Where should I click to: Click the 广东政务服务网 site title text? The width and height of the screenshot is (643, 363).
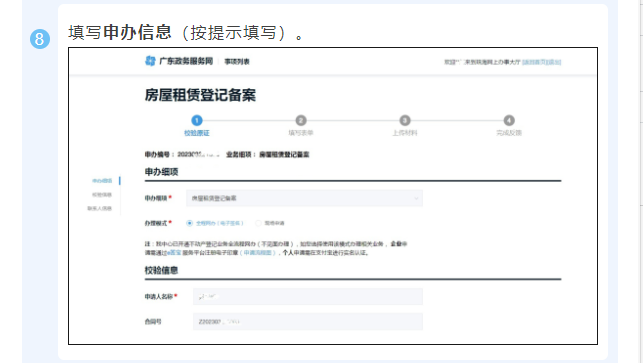click(x=186, y=61)
